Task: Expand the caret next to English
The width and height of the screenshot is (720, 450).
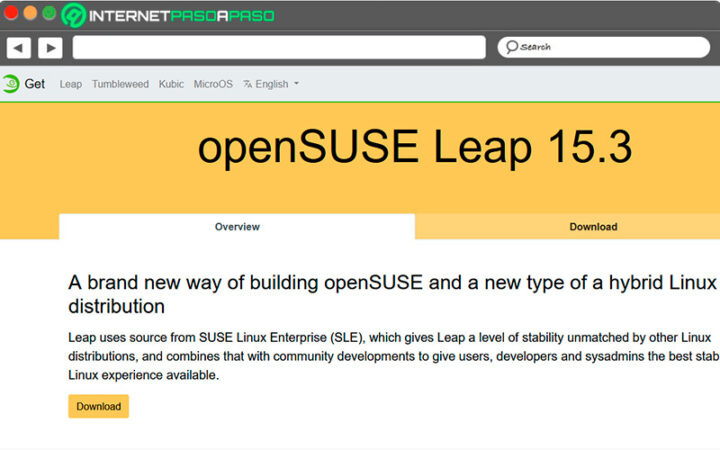Action: coord(296,84)
